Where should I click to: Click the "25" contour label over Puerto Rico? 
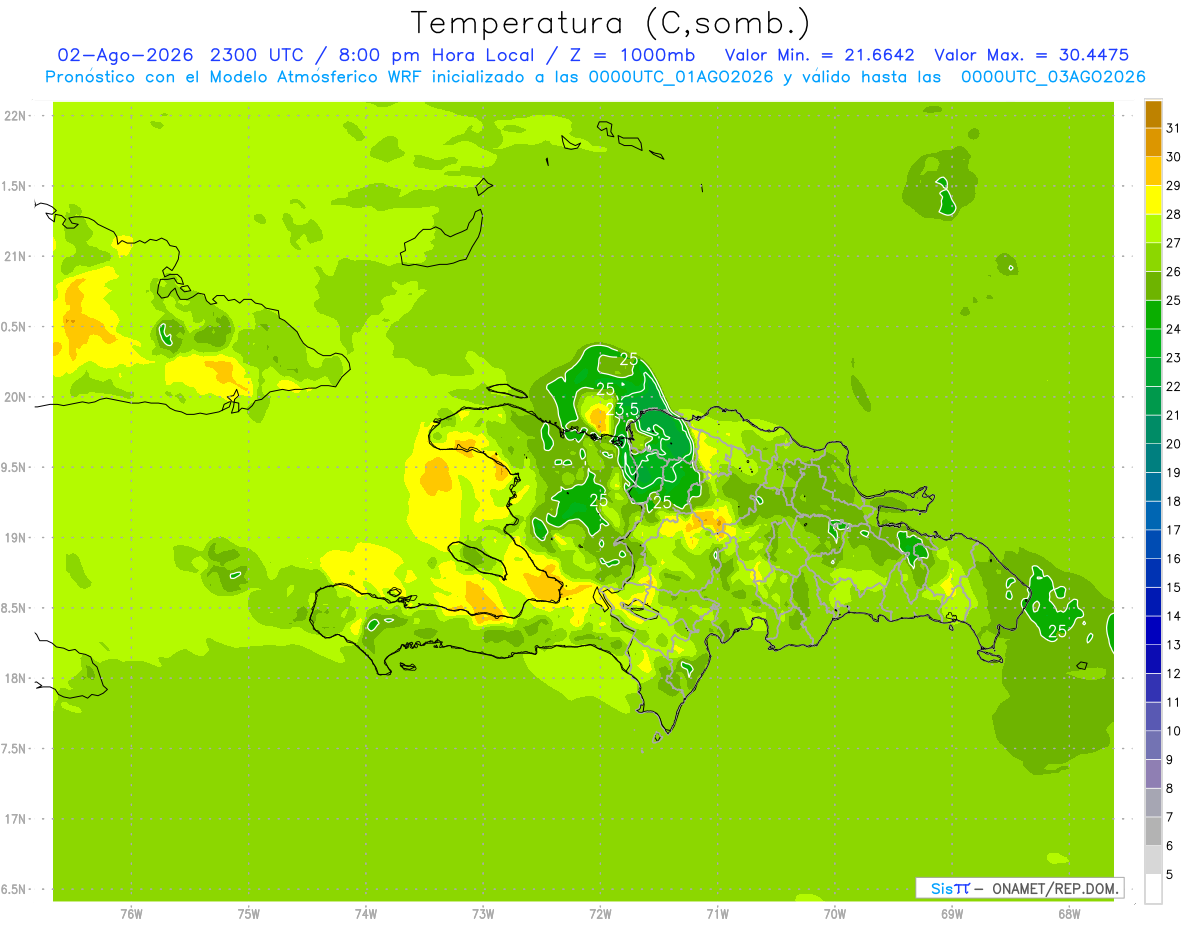click(x=1057, y=631)
